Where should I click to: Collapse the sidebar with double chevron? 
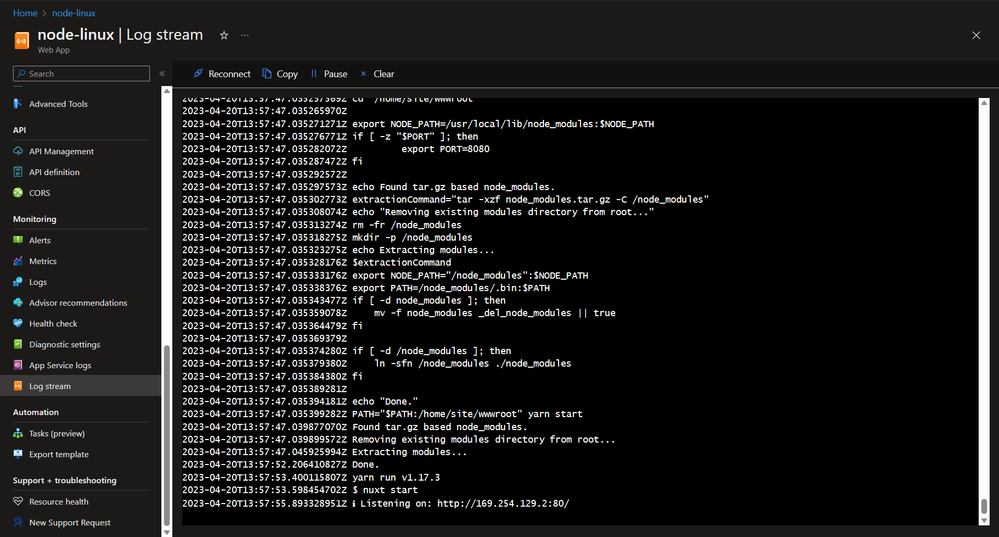click(162, 73)
